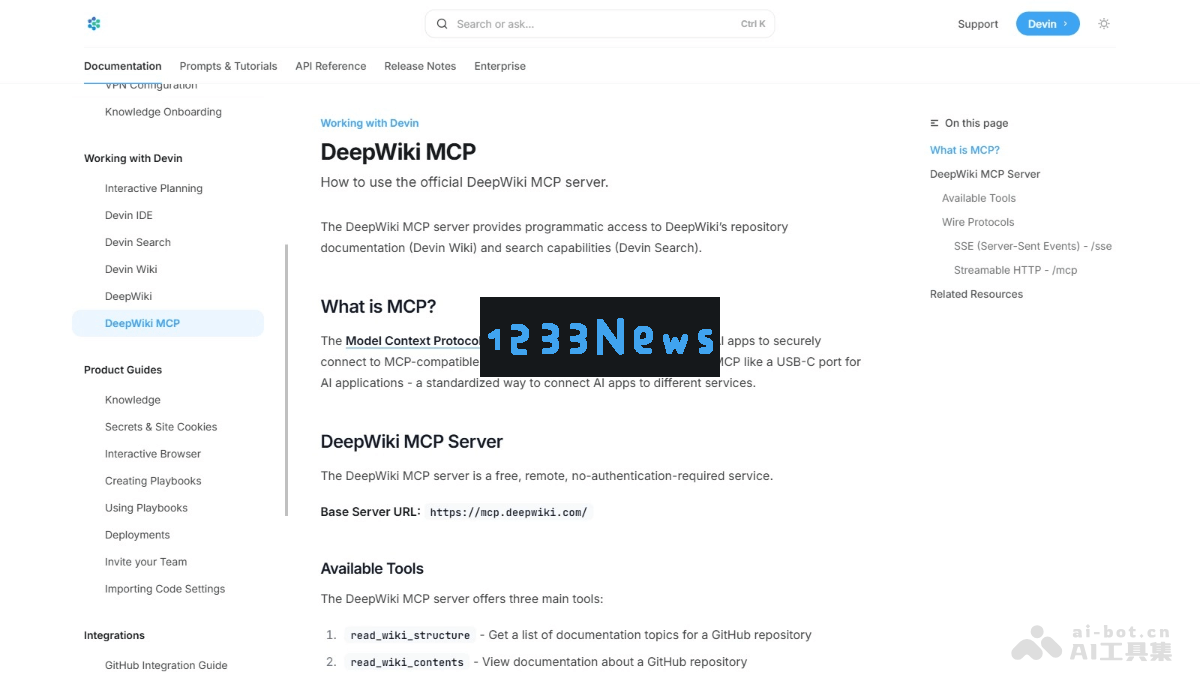The image size is (1200, 675).
Task: Open Devin Search sidebar item
Action: click(138, 242)
